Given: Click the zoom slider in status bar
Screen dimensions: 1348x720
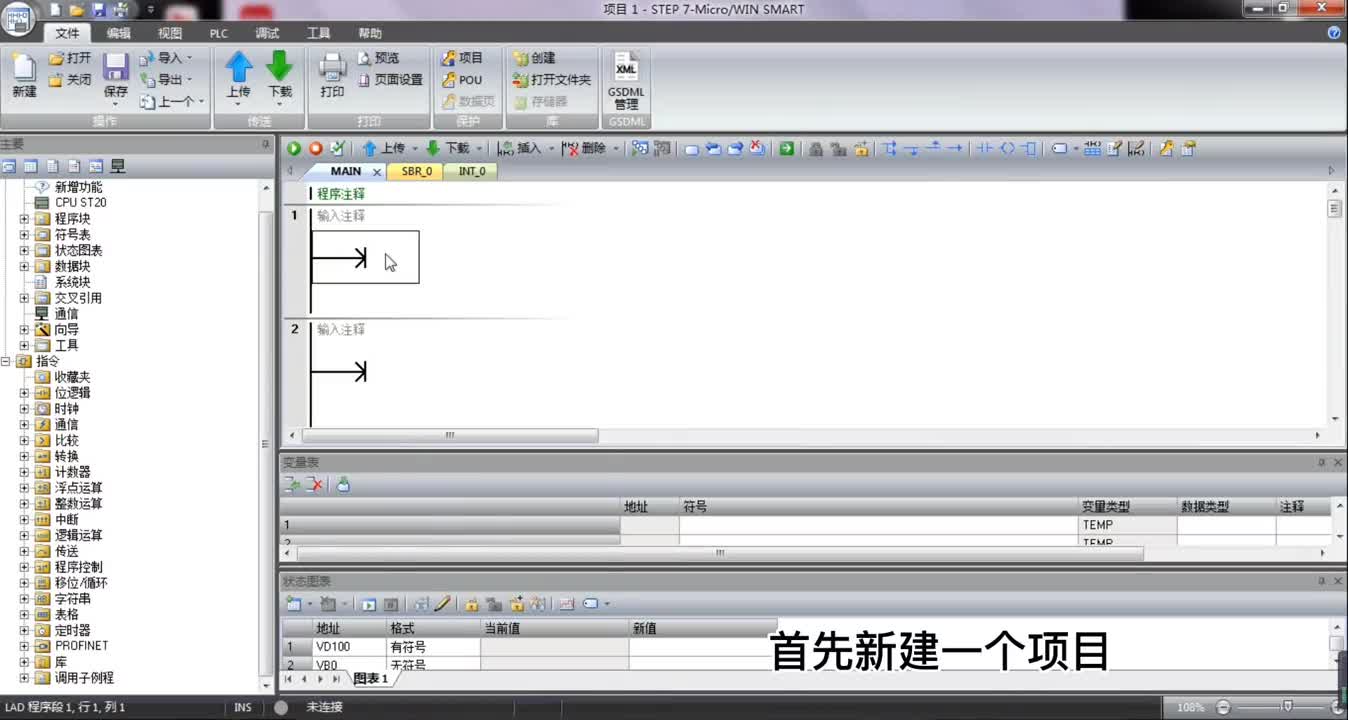Looking at the screenshot, I should point(1288,707).
